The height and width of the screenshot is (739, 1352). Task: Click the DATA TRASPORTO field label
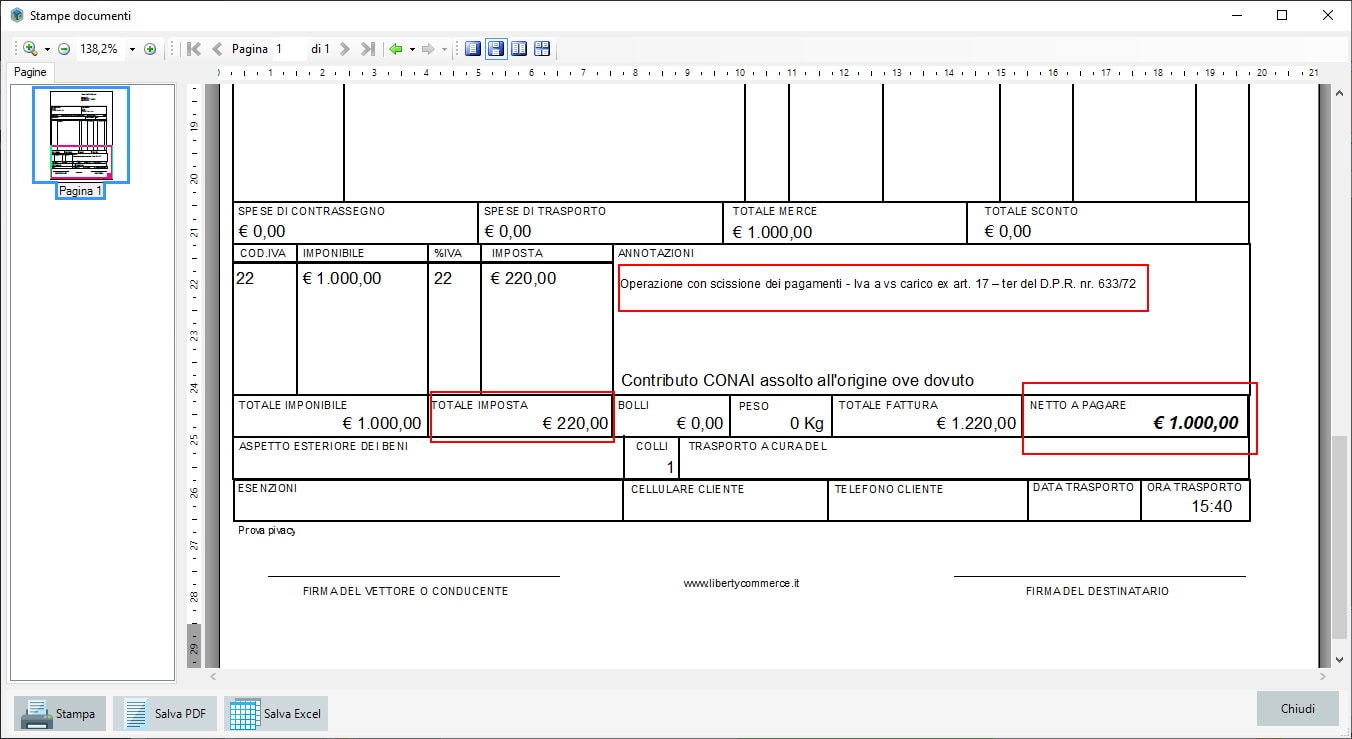[x=1083, y=487]
